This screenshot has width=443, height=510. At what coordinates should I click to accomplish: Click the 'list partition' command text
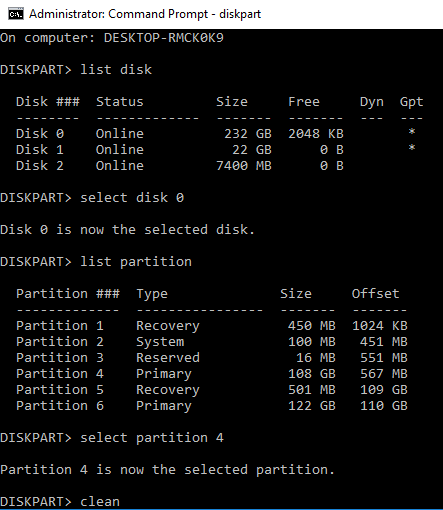coord(136,262)
